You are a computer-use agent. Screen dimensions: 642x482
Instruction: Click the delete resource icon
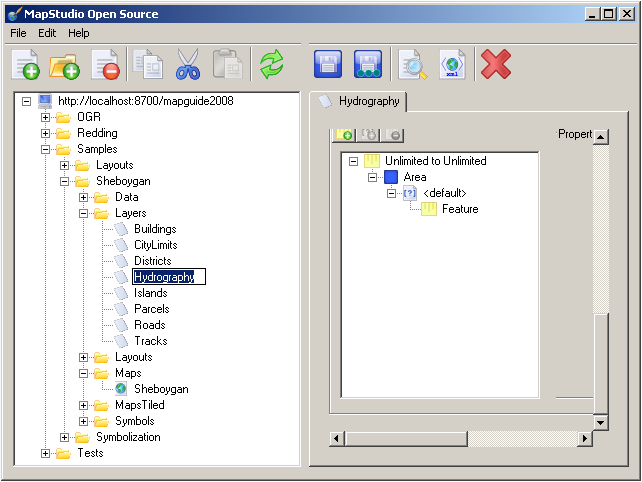pos(105,65)
